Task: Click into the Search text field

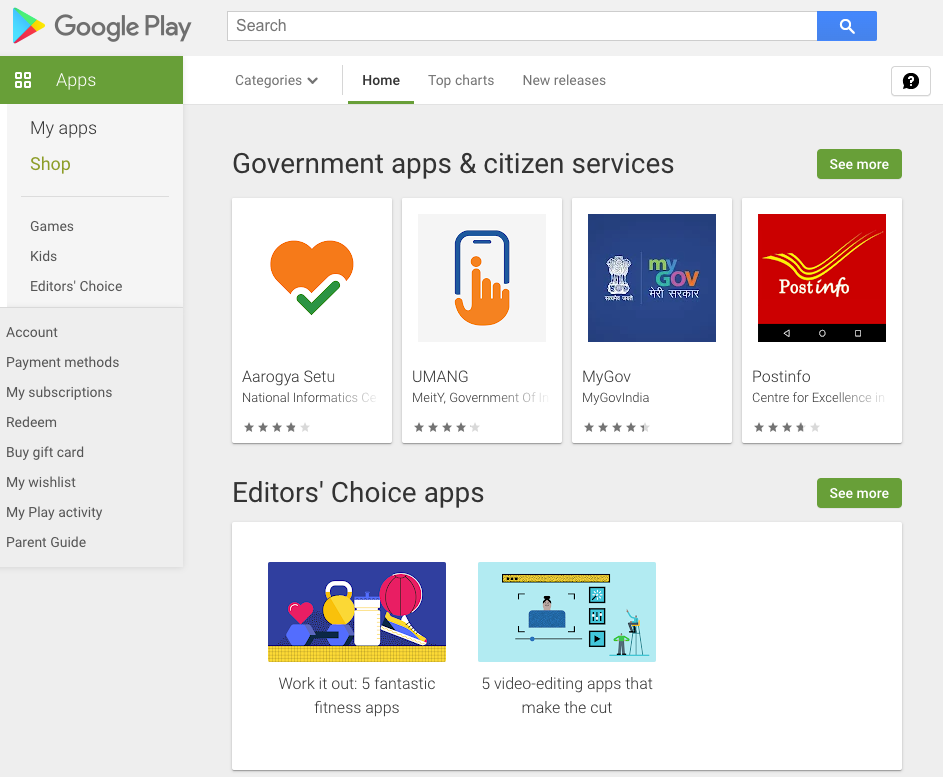Action: pyautogui.click(x=522, y=26)
